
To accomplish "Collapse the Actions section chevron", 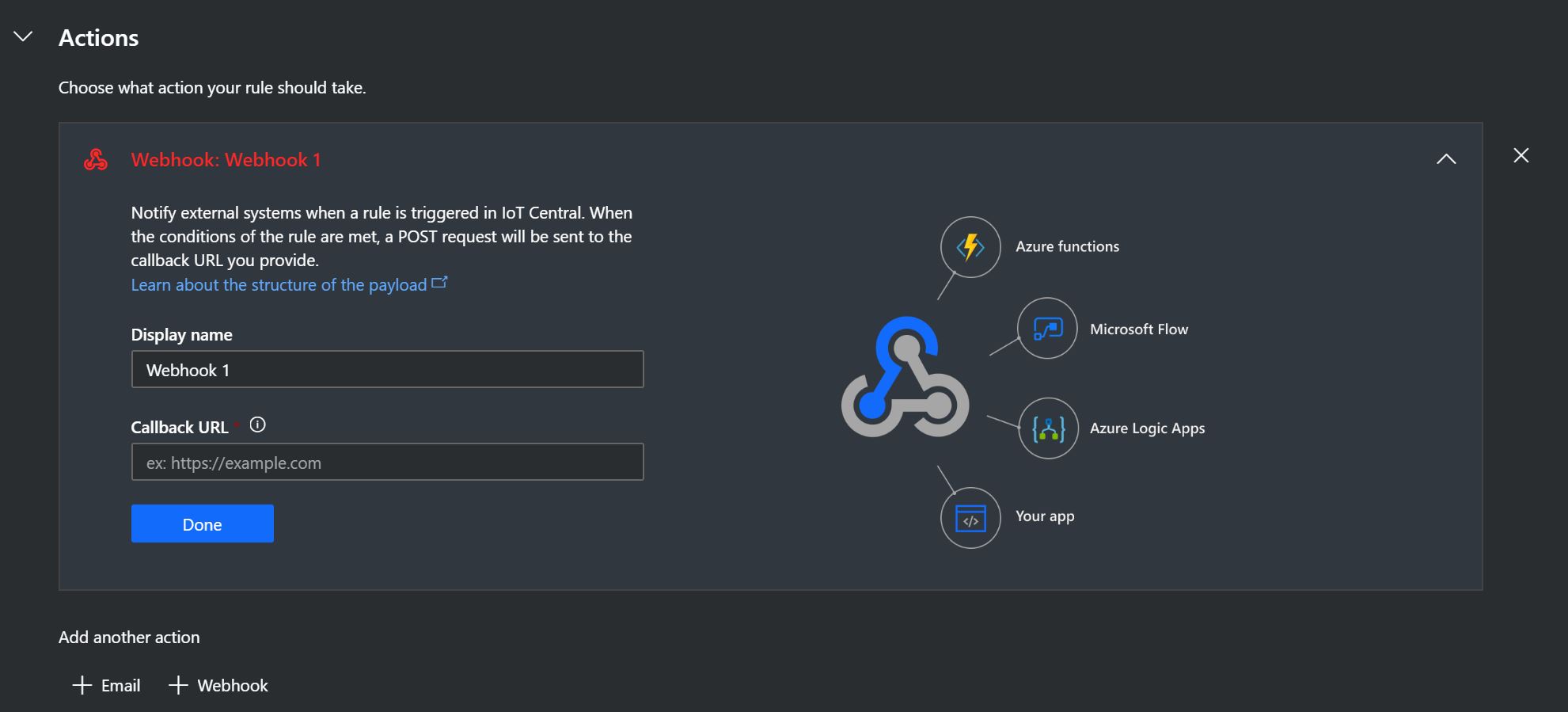I will [x=23, y=36].
